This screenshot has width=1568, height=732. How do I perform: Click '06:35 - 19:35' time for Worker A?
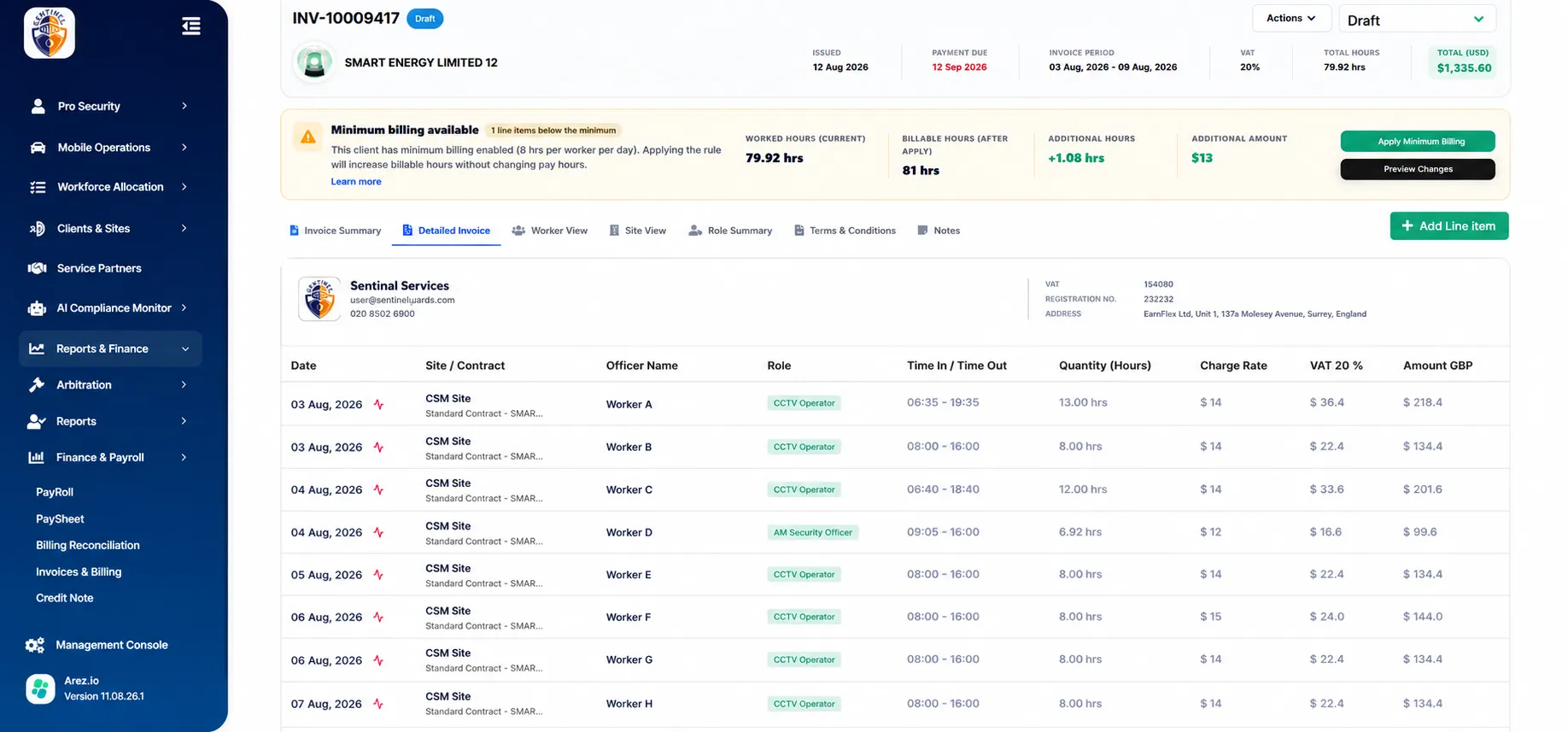[x=943, y=402]
